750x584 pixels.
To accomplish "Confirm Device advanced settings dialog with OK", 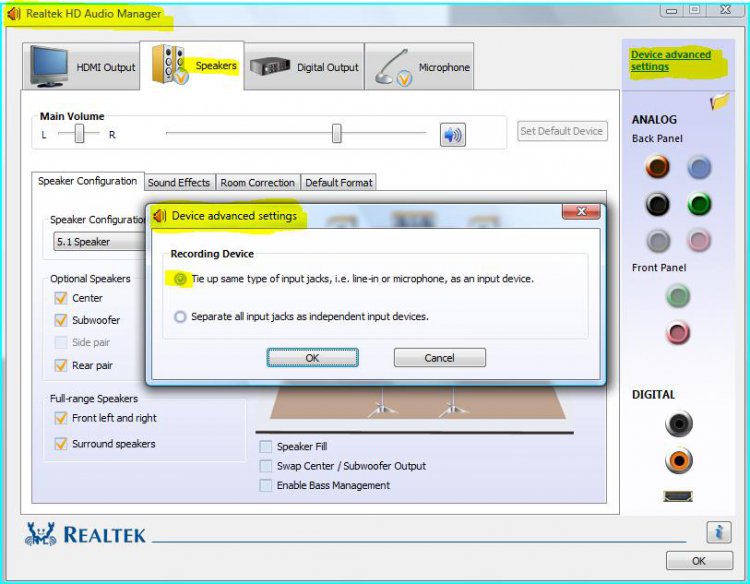I will pyautogui.click(x=312, y=358).
